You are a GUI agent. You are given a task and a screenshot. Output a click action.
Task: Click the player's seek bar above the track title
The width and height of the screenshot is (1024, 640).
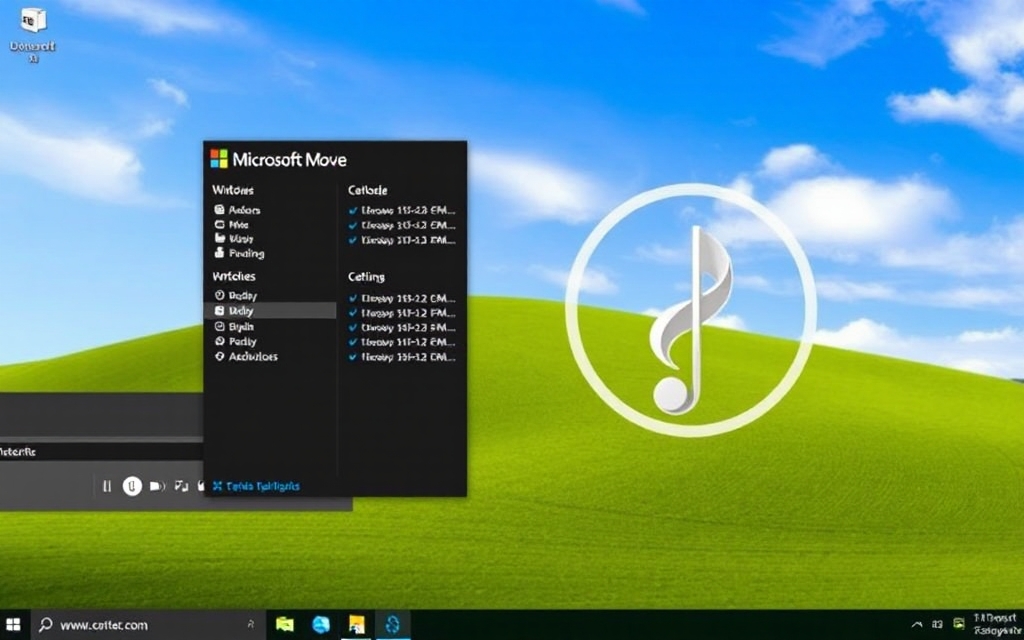[x=101, y=440]
